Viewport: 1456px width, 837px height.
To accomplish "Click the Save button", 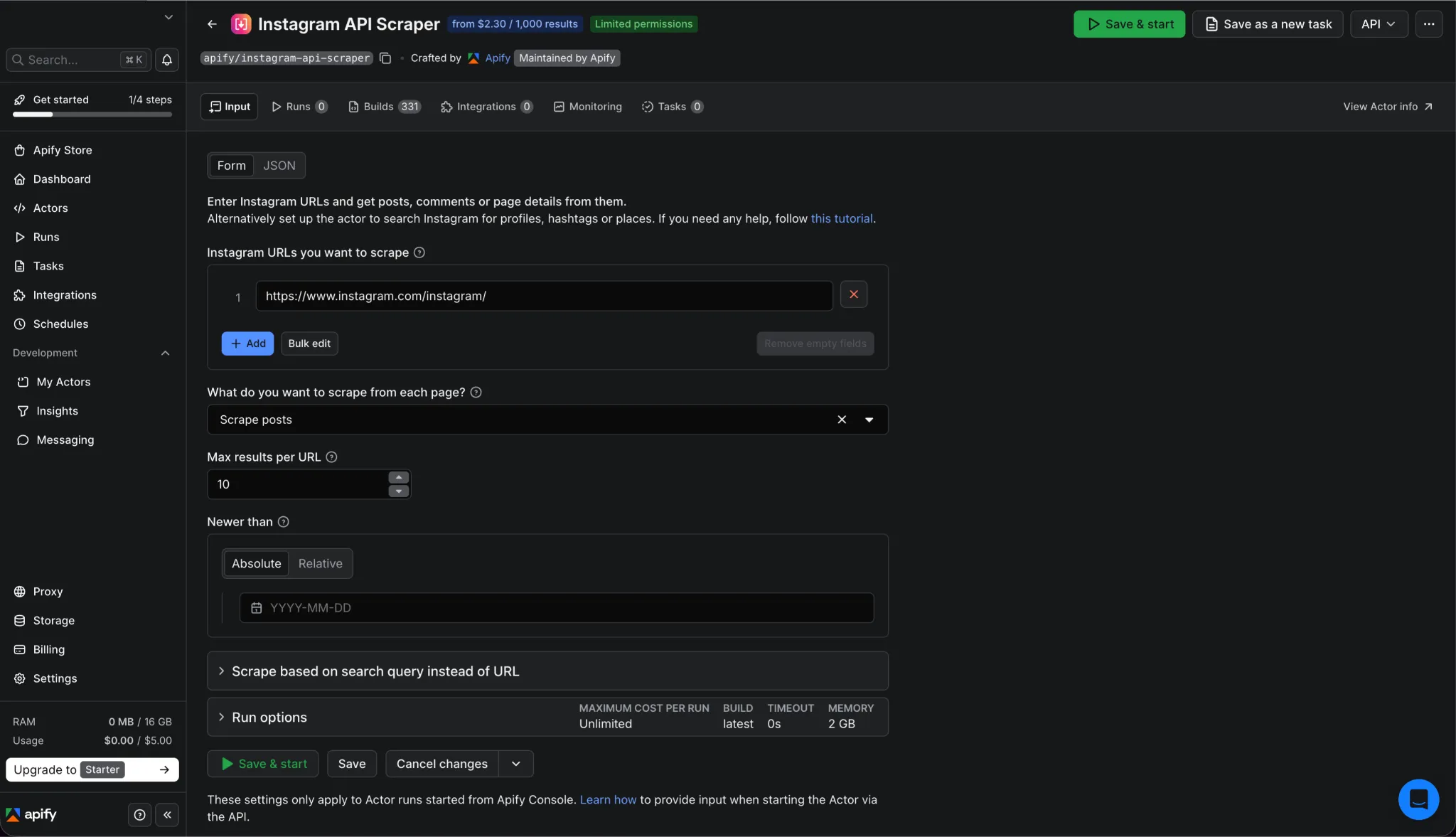I will click(352, 764).
